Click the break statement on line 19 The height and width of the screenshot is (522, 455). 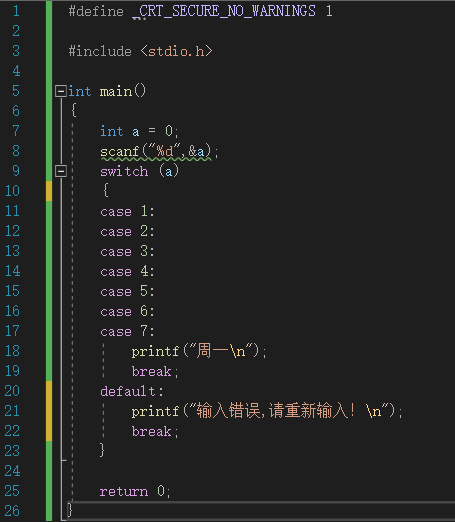click(x=155, y=371)
